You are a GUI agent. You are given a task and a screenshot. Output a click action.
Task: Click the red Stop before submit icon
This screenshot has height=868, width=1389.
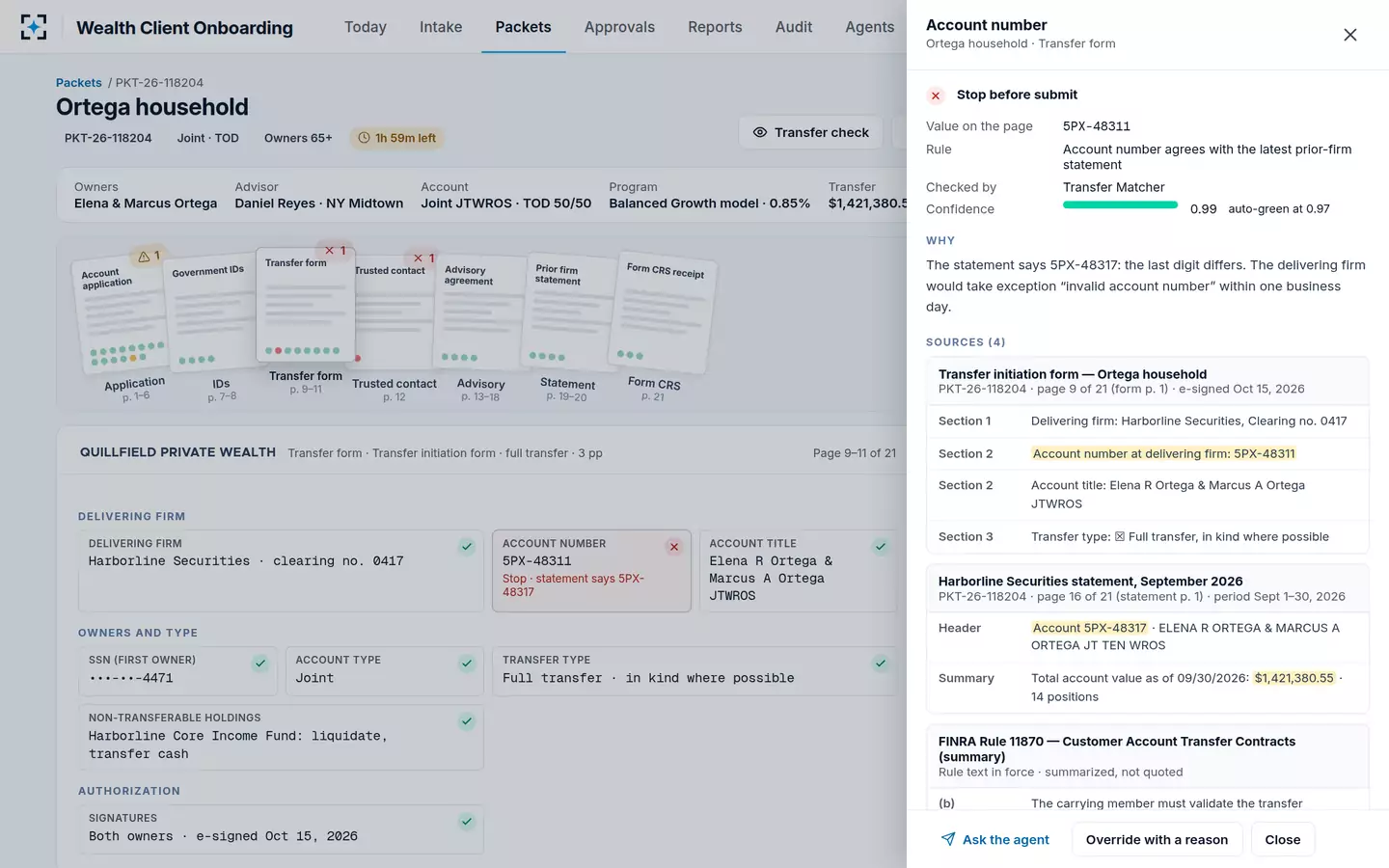pyautogui.click(x=935, y=95)
